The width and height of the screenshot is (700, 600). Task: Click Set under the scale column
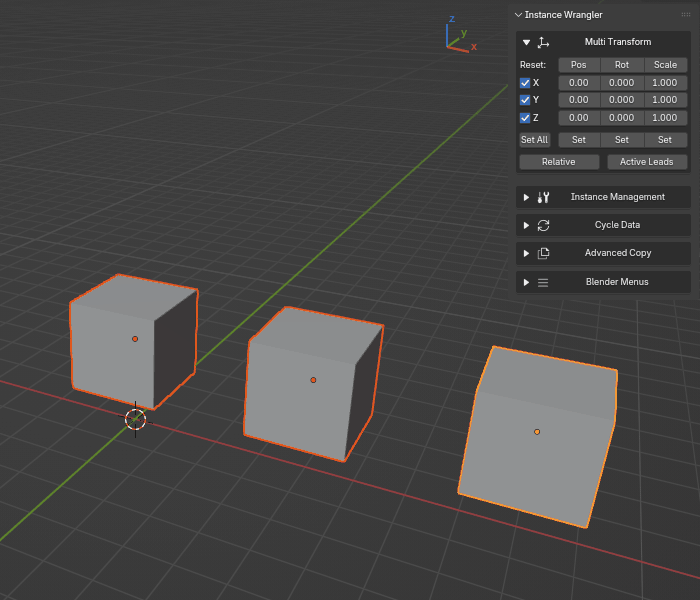click(665, 140)
